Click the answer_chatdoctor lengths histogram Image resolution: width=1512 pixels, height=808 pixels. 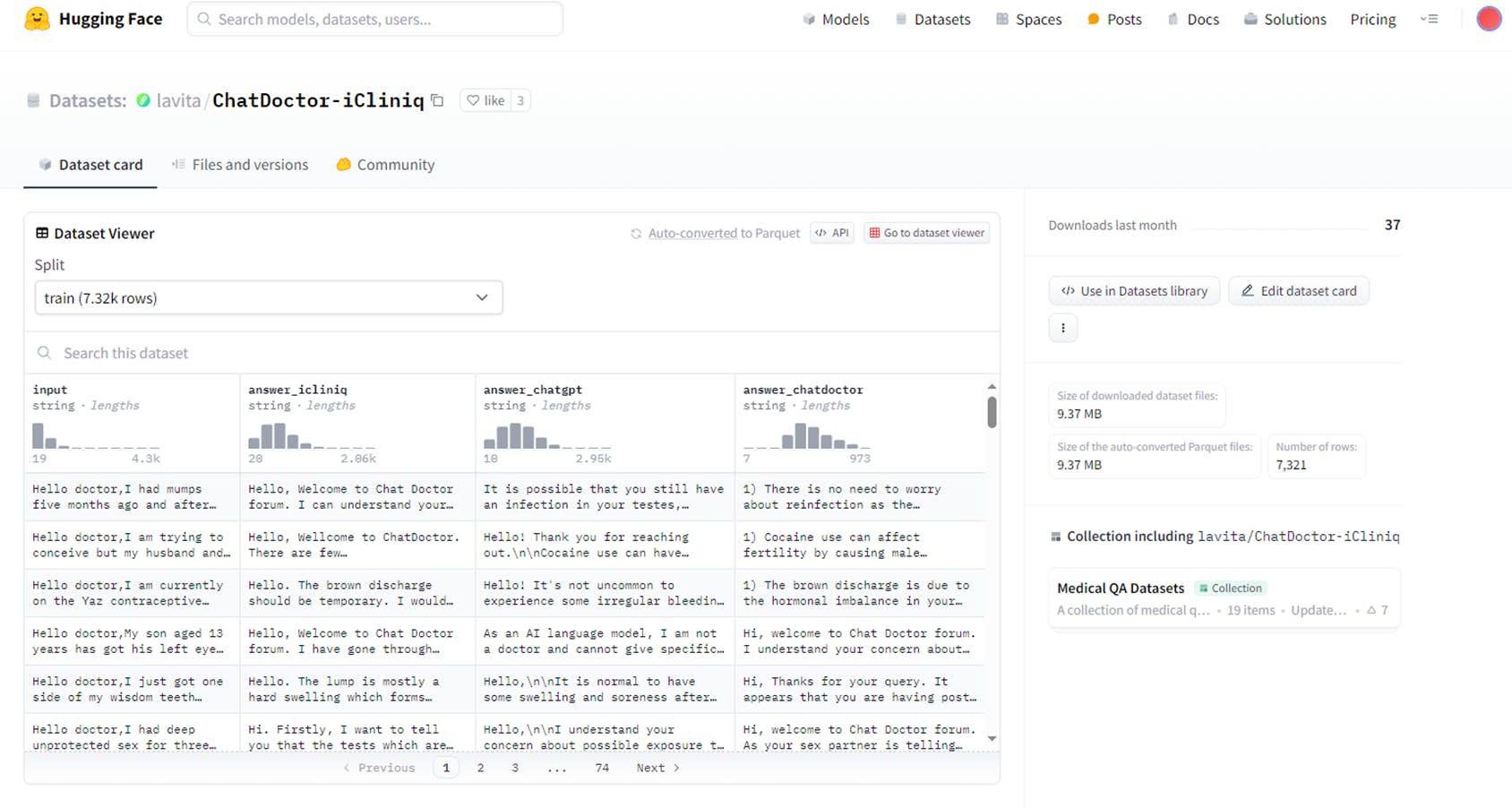pyautogui.click(x=806, y=435)
